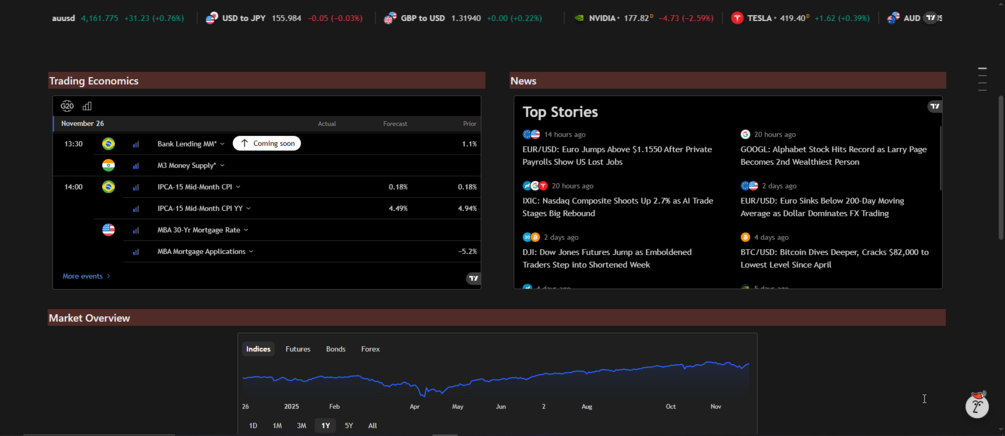Click importance bars icon for MBA Mortgage Applications

[x=136, y=252]
